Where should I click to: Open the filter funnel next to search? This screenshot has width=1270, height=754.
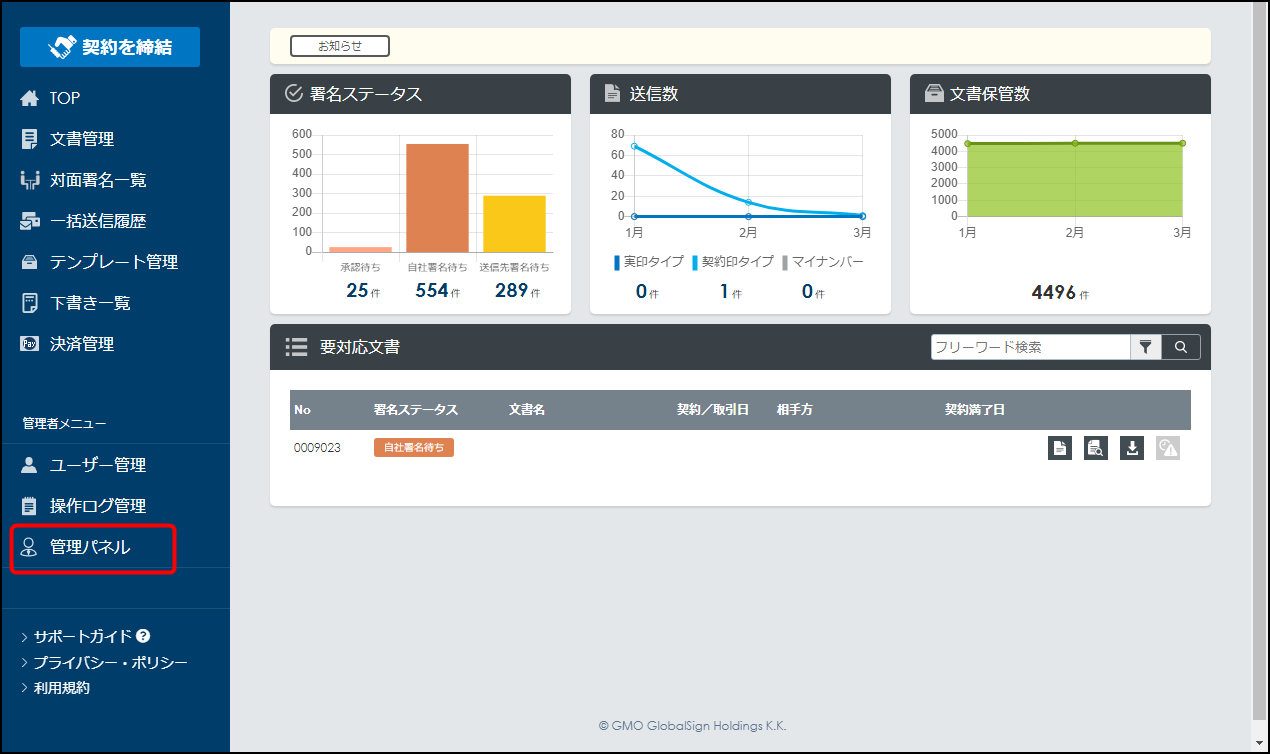[1145, 347]
